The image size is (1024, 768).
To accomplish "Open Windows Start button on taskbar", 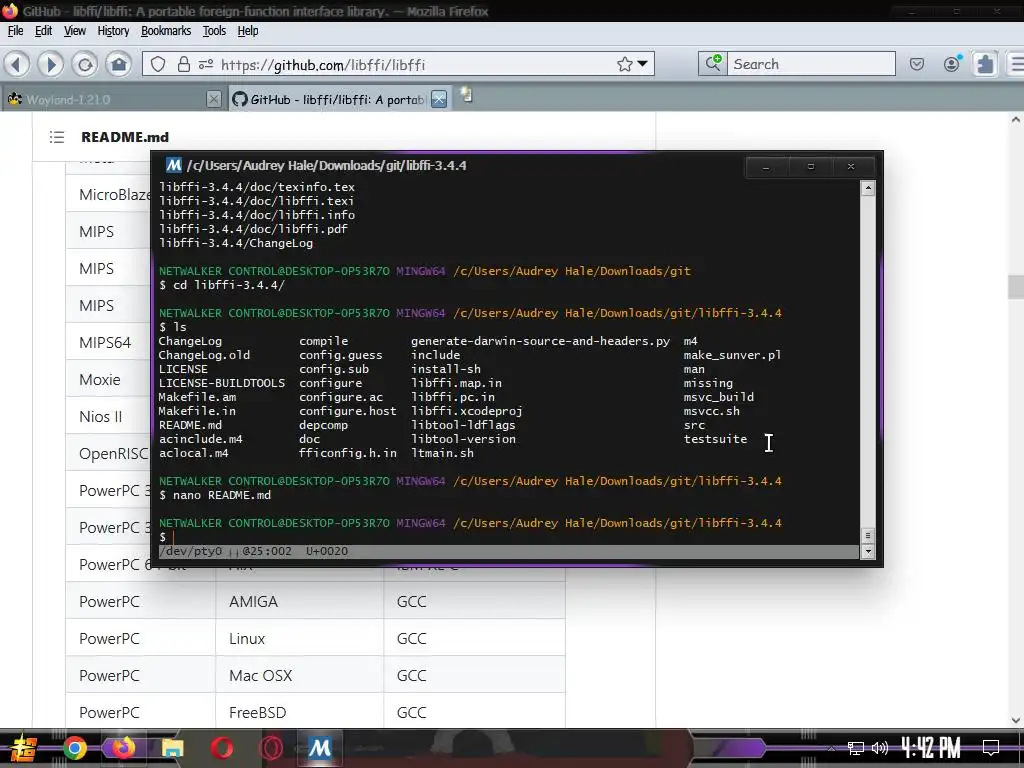I will click(22, 748).
